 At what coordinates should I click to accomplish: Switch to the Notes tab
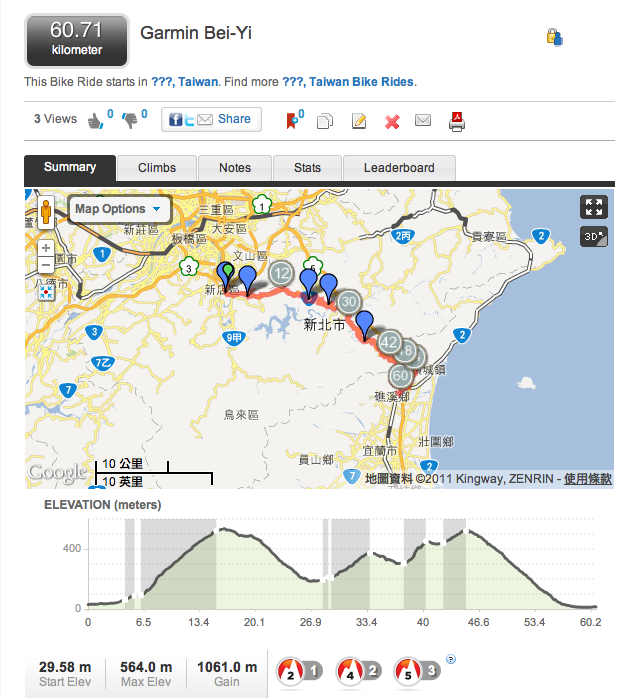pyautogui.click(x=235, y=168)
